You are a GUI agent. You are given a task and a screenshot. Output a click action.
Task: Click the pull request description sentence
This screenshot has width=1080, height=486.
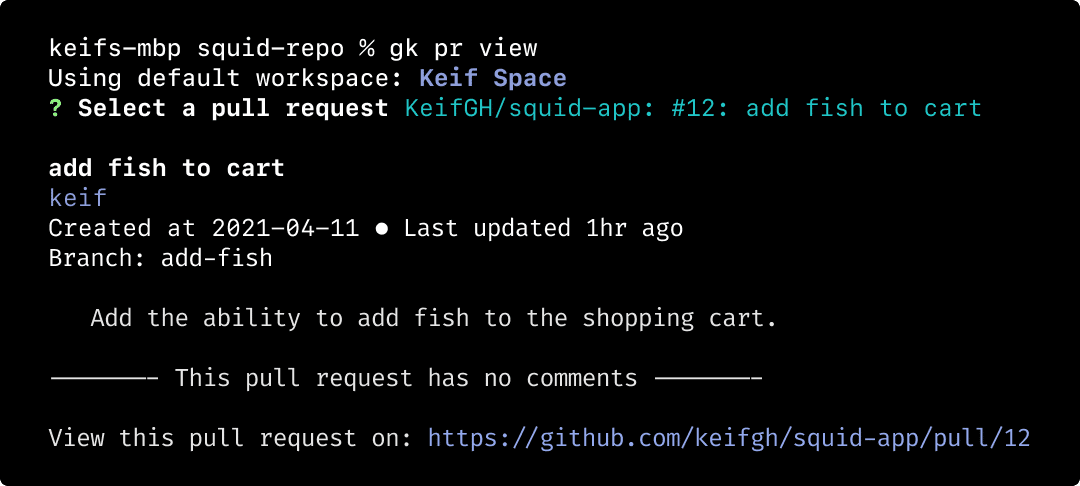433,319
